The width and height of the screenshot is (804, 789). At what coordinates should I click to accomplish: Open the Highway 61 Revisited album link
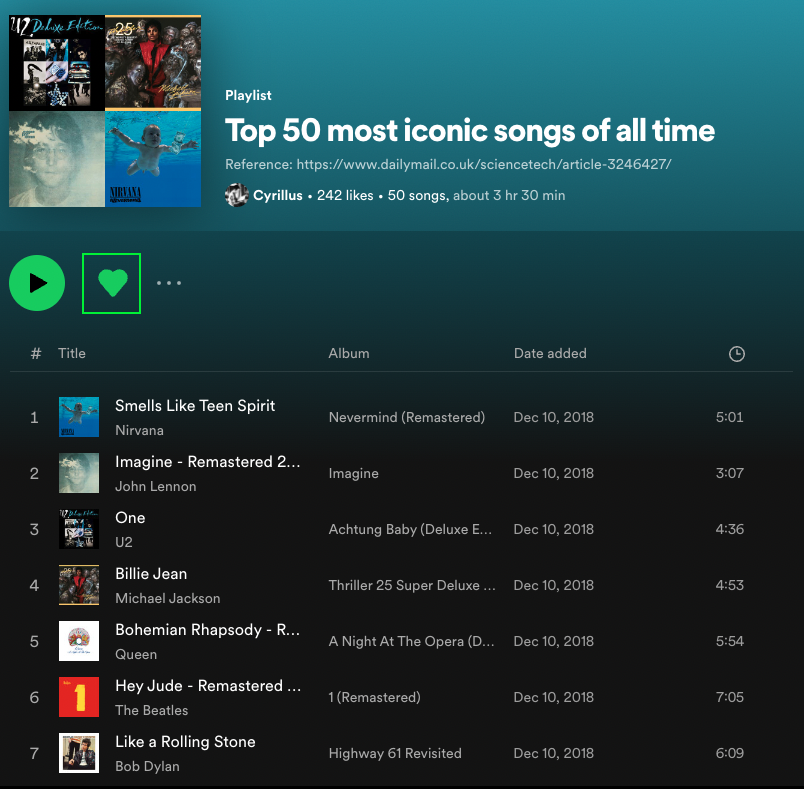(x=395, y=753)
